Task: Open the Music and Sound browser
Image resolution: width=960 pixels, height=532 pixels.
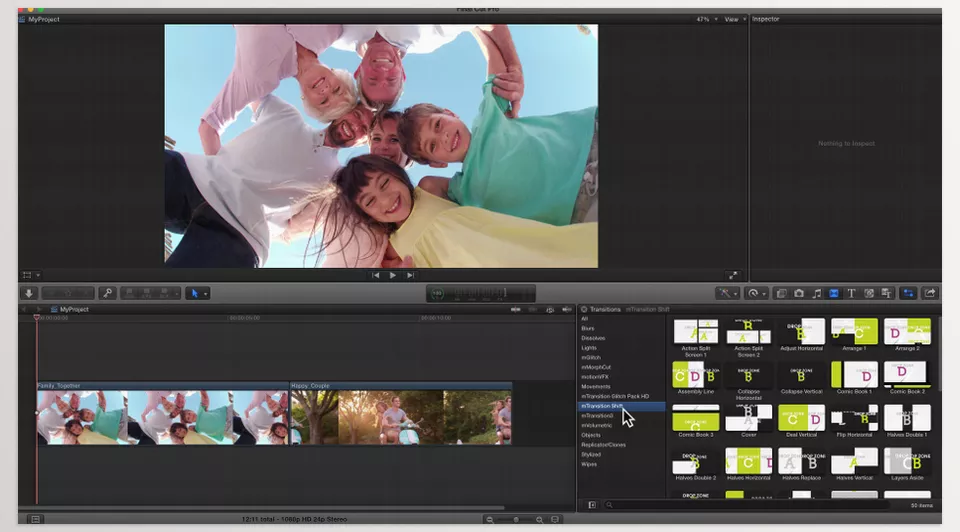Action: click(x=816, y=293)
